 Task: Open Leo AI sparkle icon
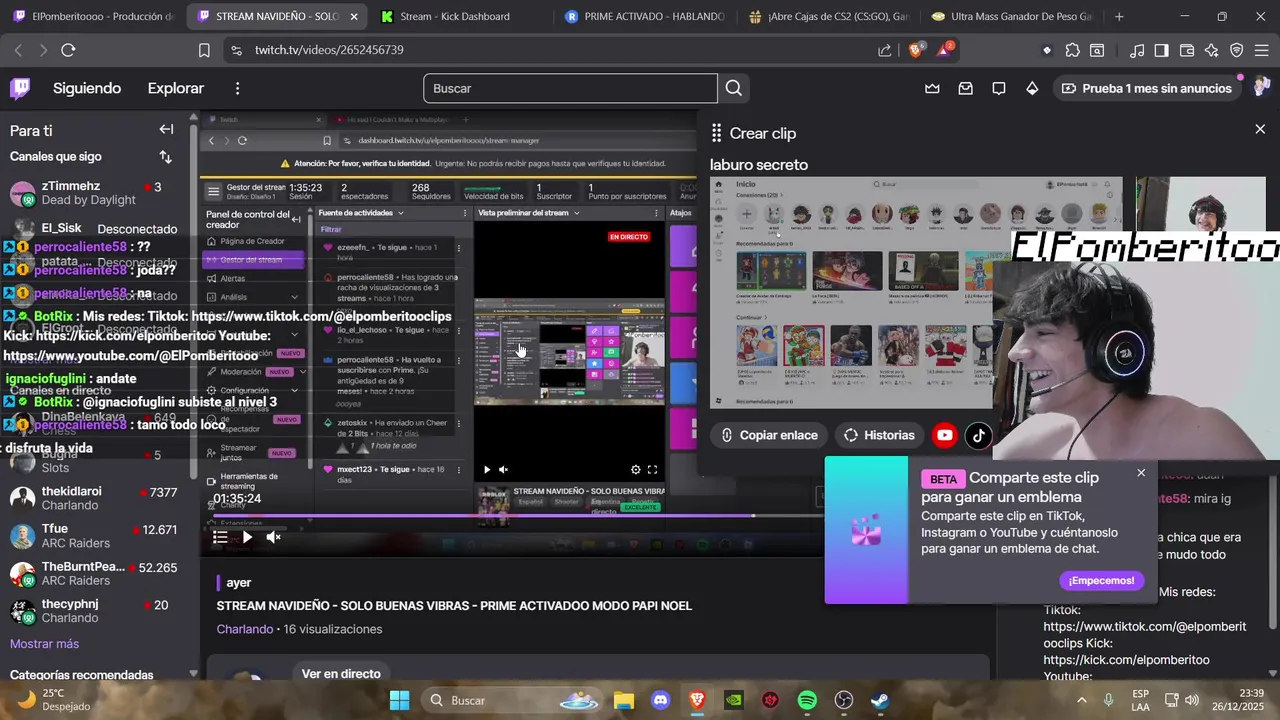coord(1211,50)
